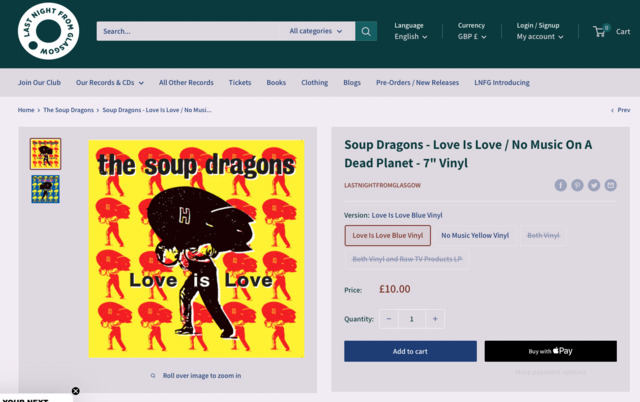Select Love Is Love Blue Vinyl version
This screenshot has width=640, height=402.
pyautogui.click(x=387, y=235)
